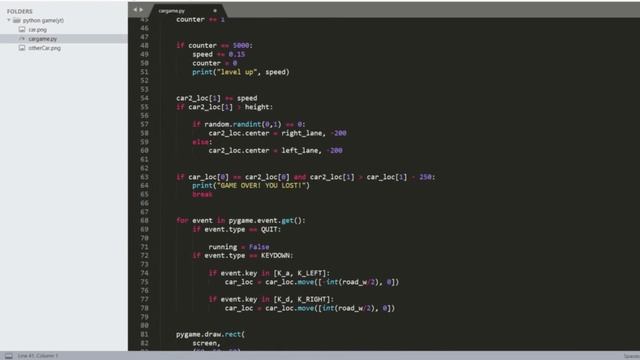Click running = False on line 71
The image size is (640, 360).
coord(239,247)
